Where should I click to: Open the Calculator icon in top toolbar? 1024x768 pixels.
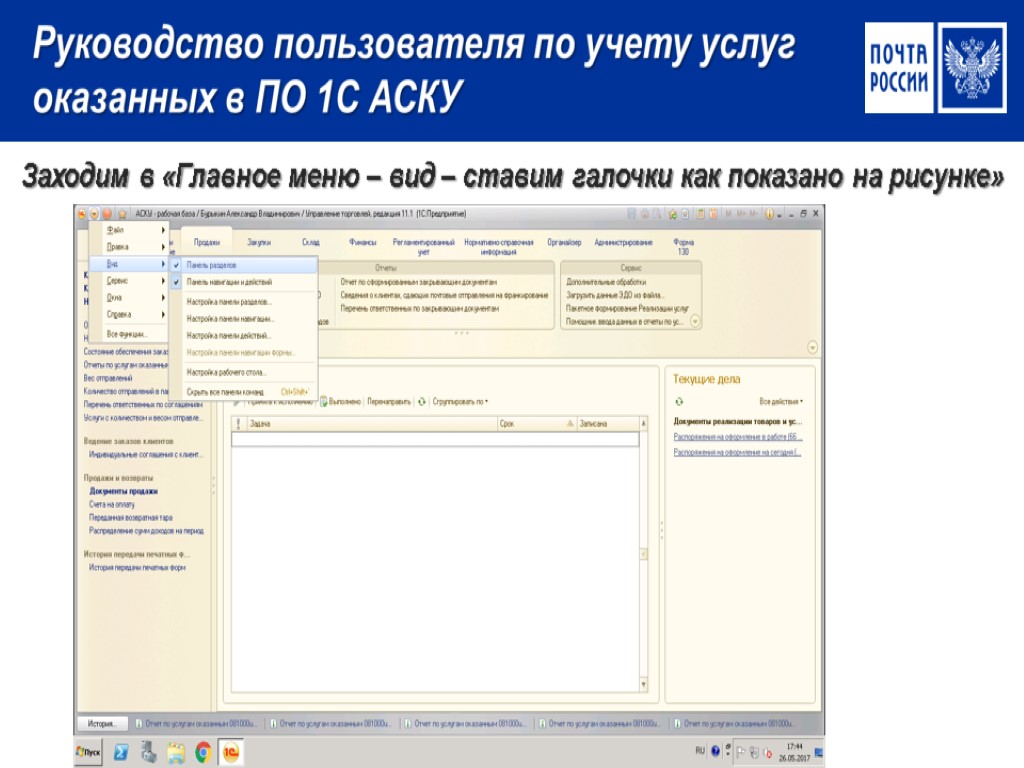point(700,214)
